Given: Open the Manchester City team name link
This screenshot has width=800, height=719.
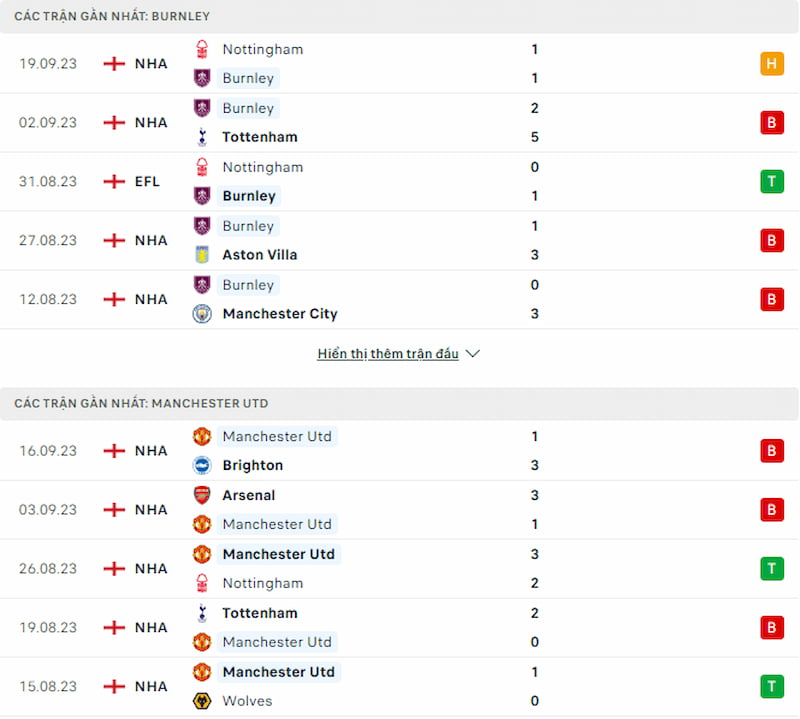Looking at the screenshot, I should pyautogui.click(x=280, y=313).
